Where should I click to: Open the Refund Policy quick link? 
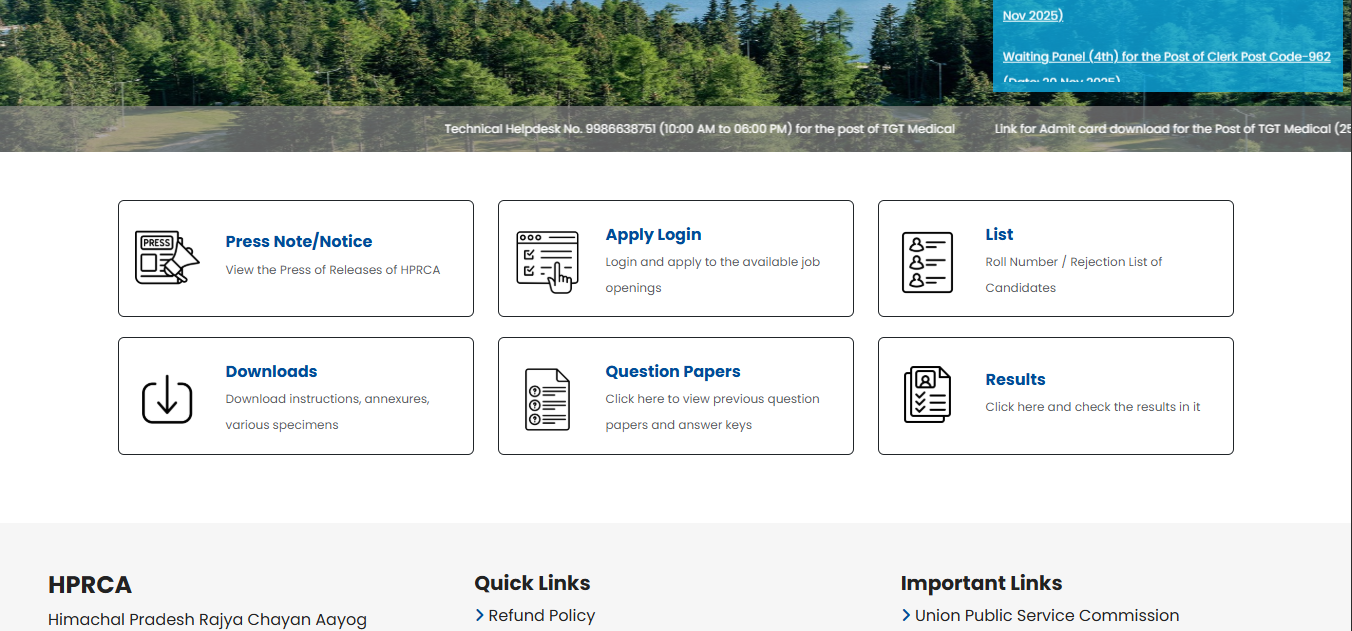pyautogui.click(x=541, y=615)
